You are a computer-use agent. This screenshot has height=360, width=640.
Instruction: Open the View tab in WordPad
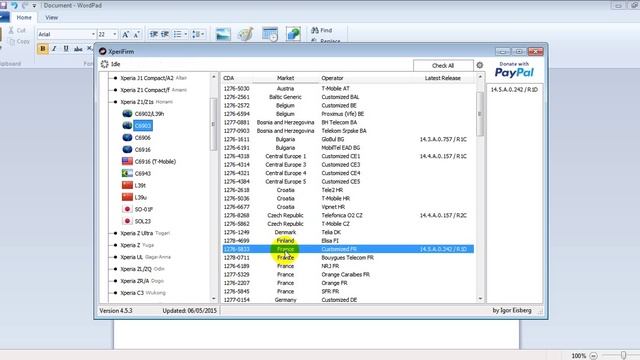51,18
